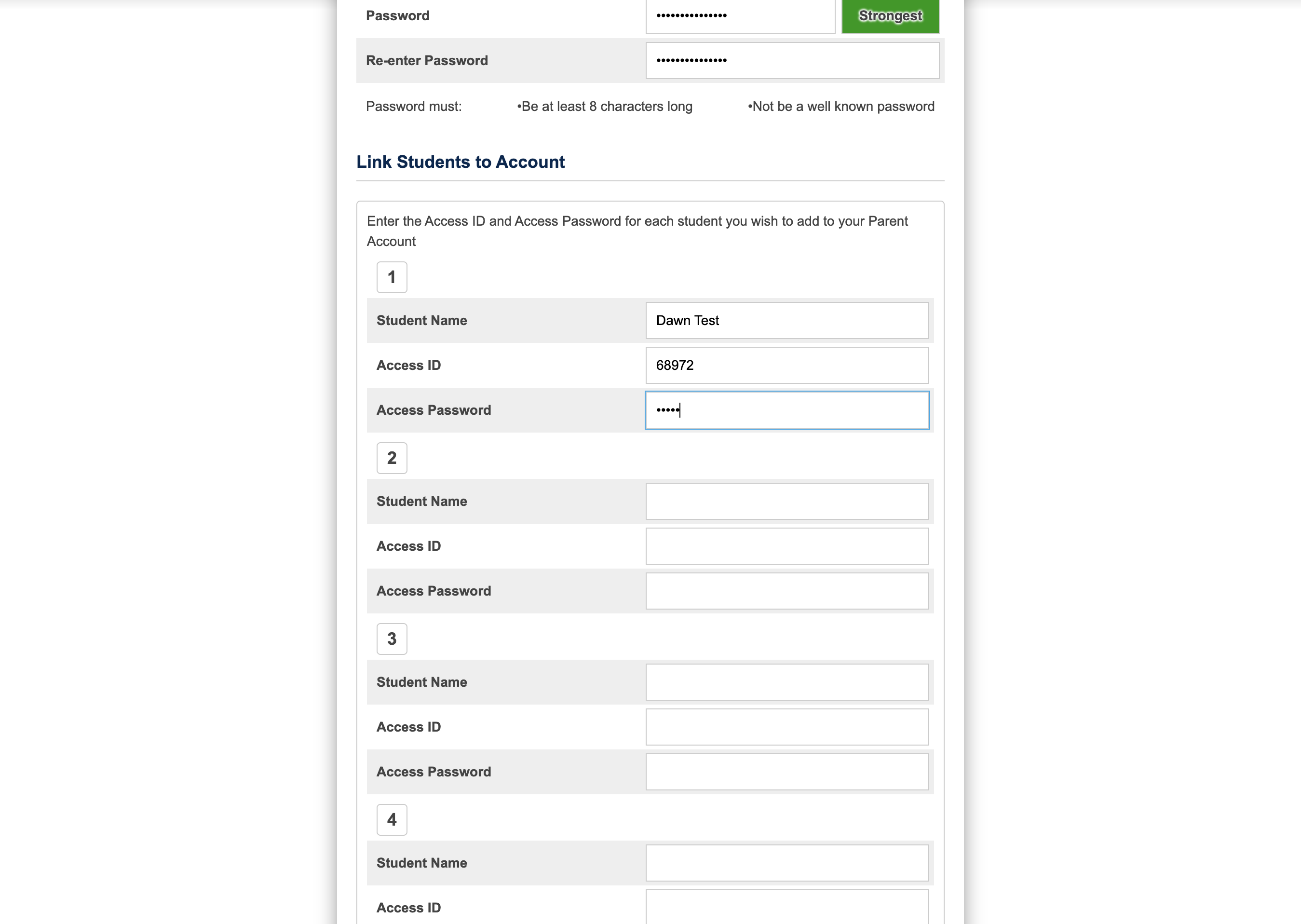Click the student number 1 badge
This screenshot has width=1301, height=924.
pyautogui.click(x=392, y=277)
